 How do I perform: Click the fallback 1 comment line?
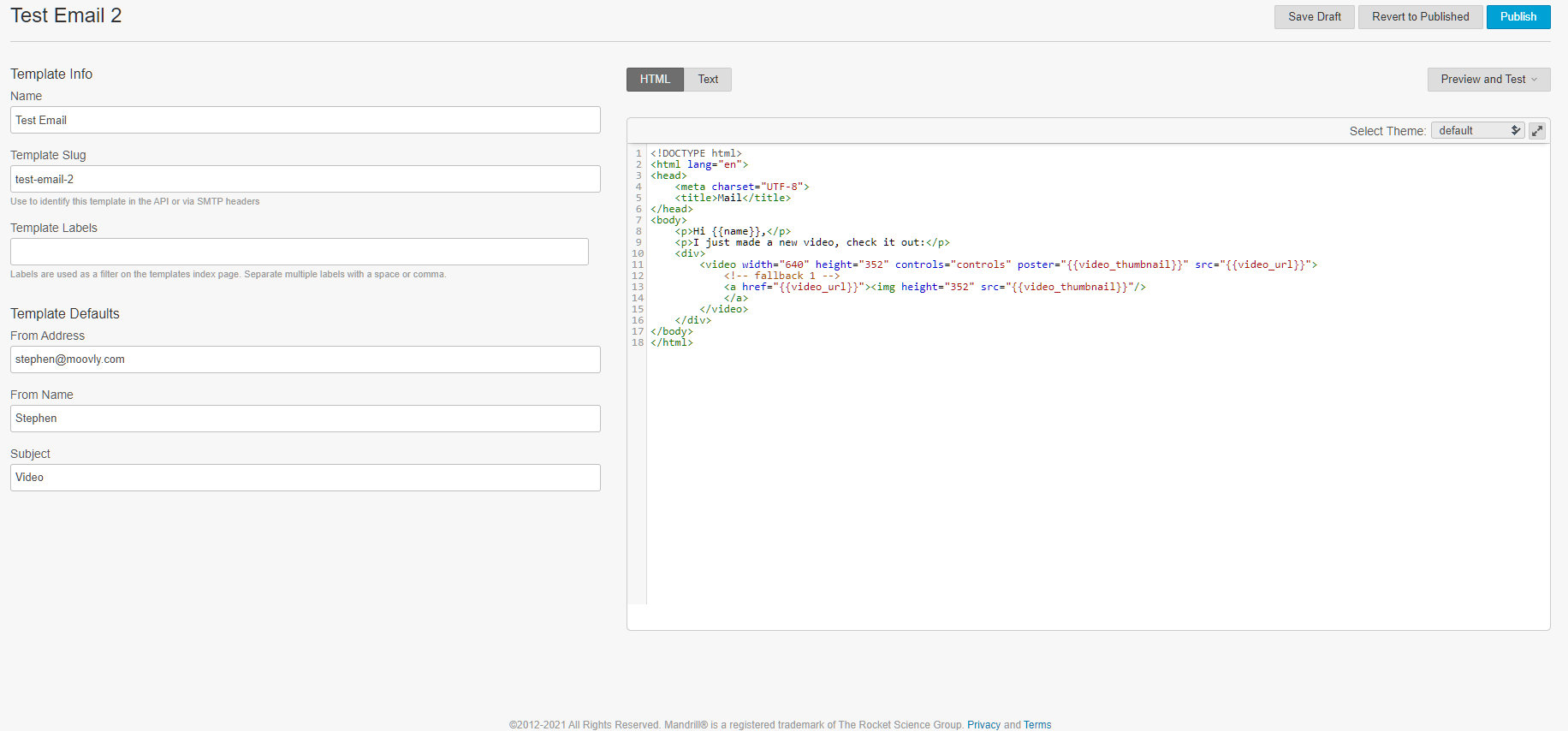click(x=782, y=276)
